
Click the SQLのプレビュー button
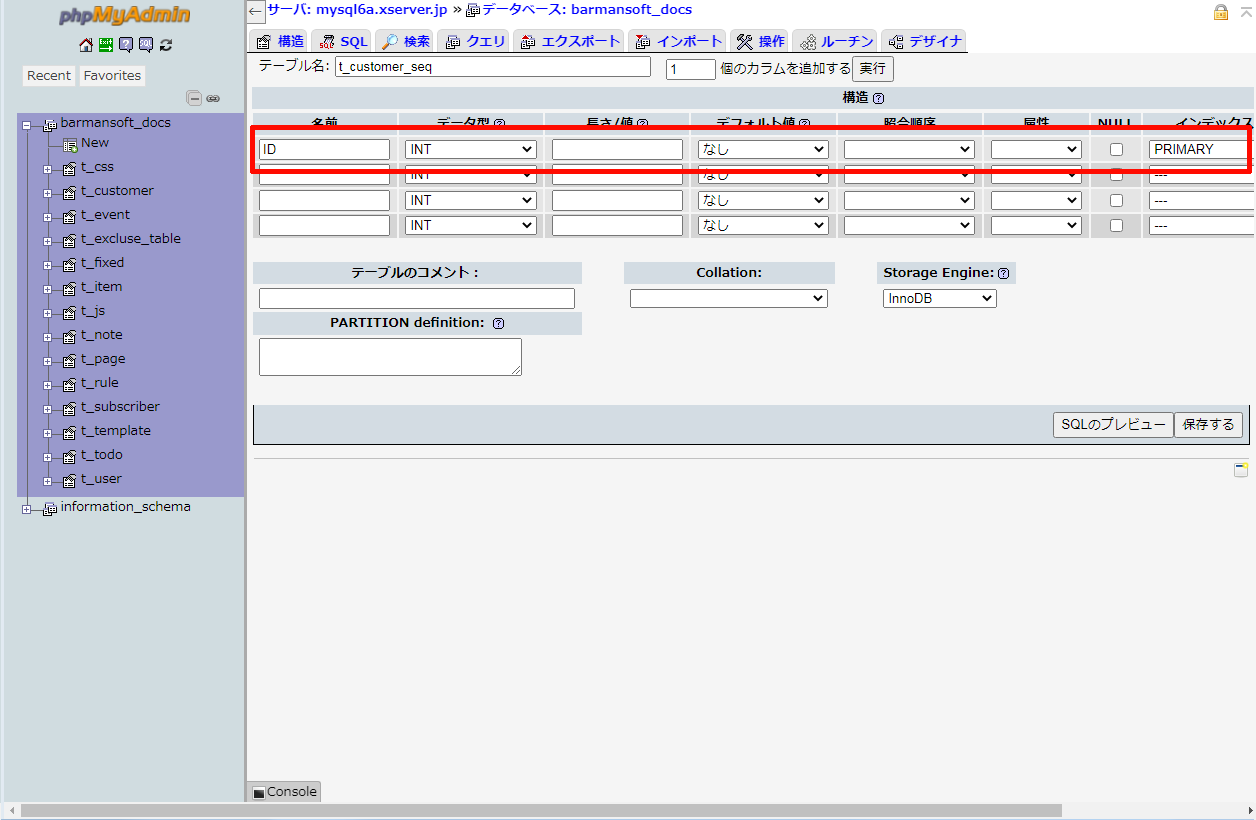coord(1112,425)
